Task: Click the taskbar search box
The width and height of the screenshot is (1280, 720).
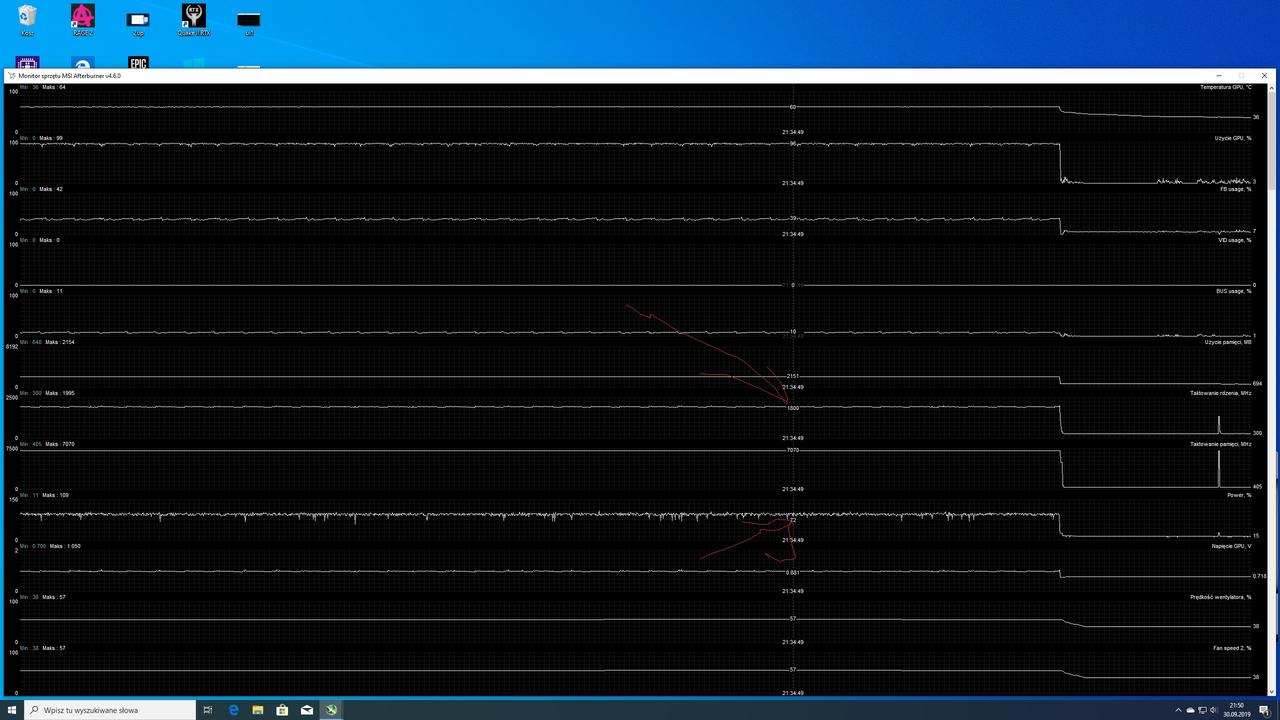Action: tap(110, 710)
